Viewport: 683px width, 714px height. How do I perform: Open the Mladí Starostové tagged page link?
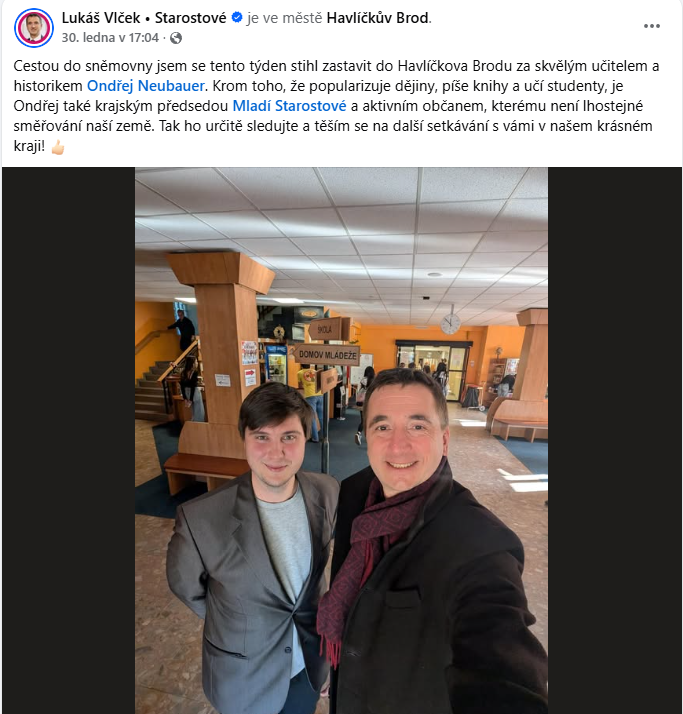pos(289,106)
